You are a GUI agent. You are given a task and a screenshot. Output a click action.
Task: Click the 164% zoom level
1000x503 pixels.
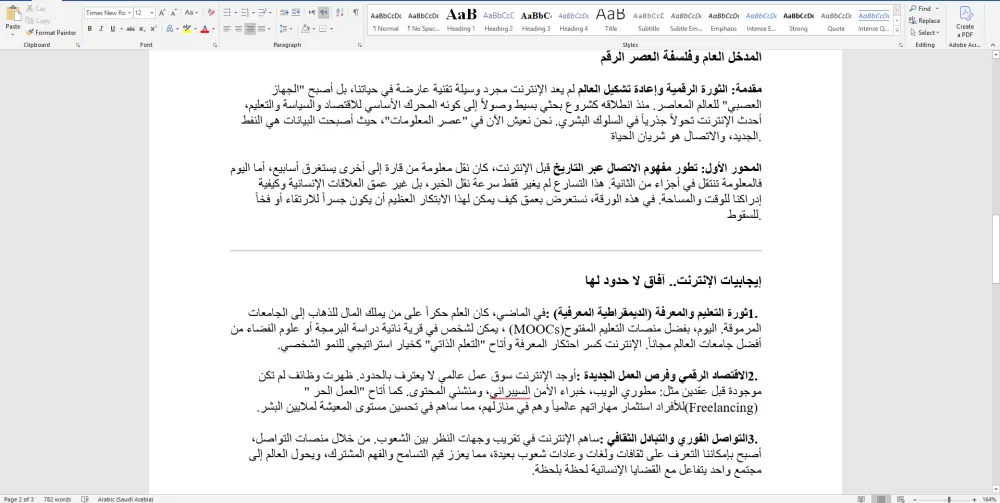click(991, 499)
